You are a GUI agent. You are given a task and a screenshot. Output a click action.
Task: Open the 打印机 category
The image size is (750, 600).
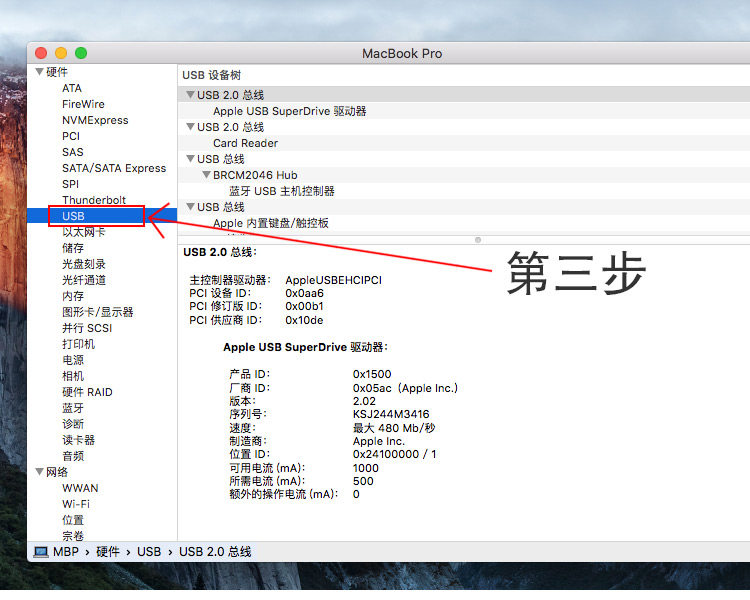78,344
